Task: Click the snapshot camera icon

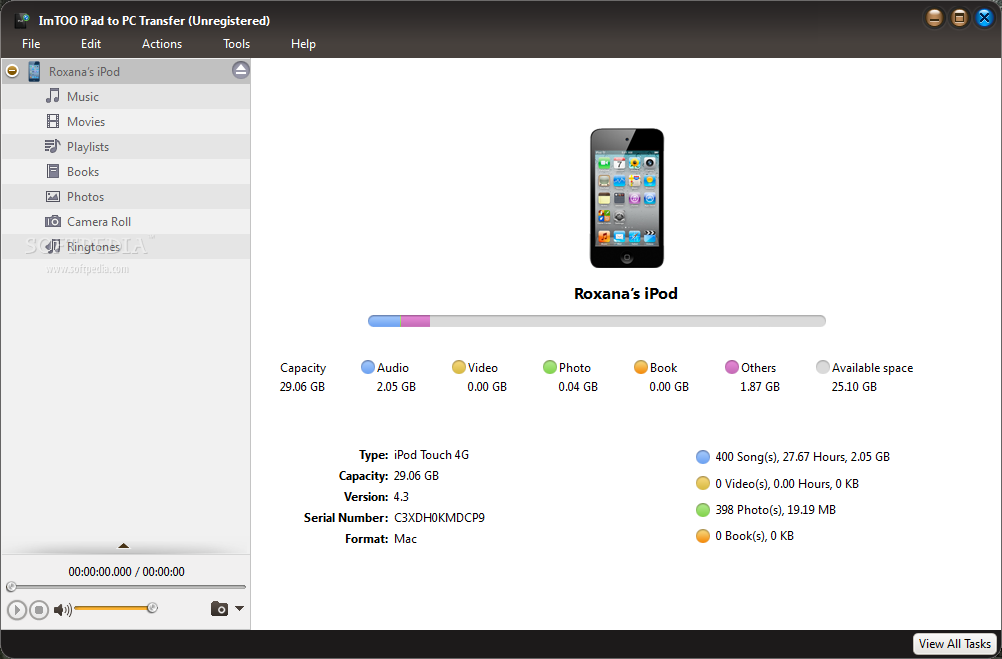Action: 219,609
